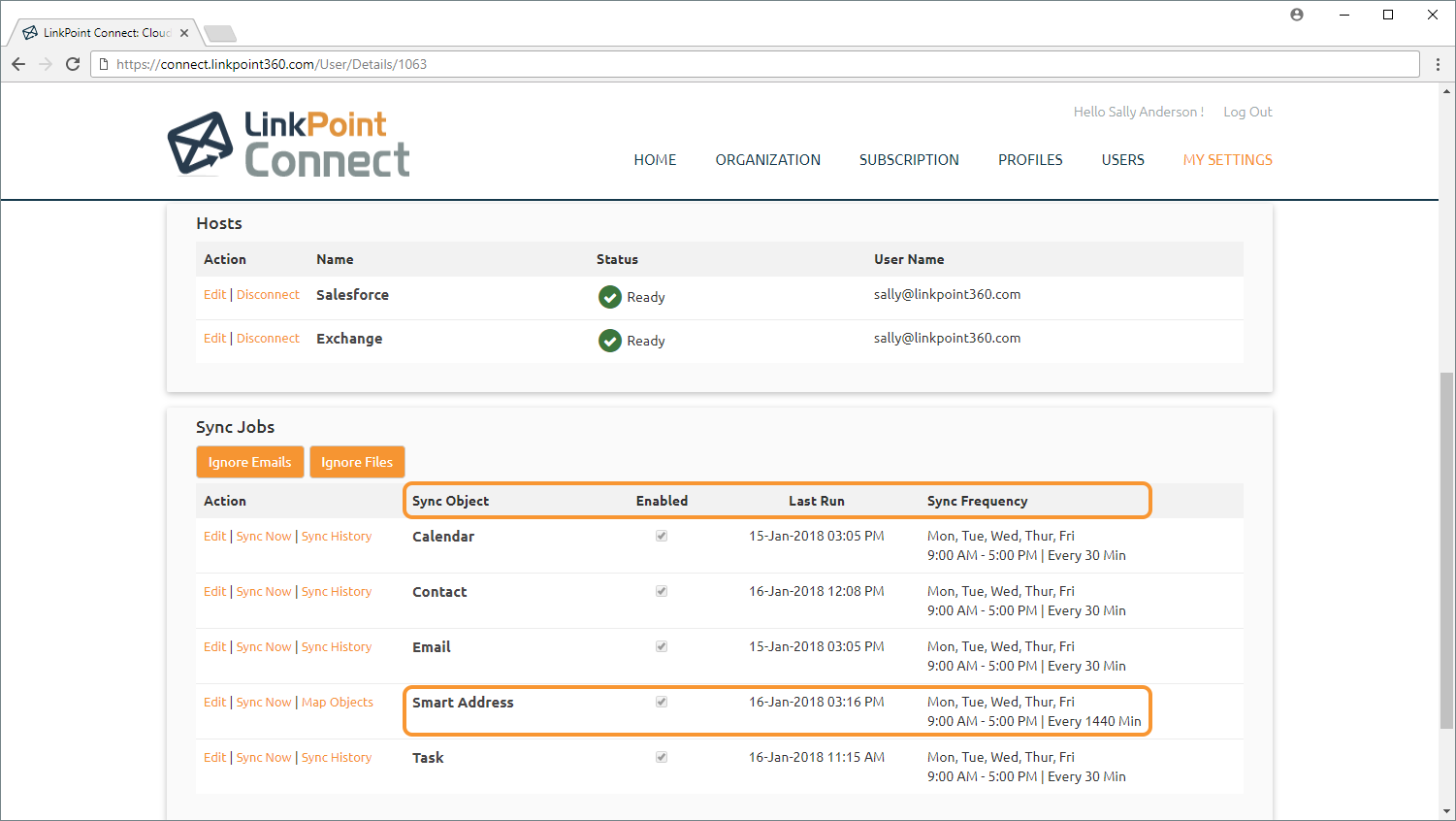The height and width of the screenshot is (821, 1456).
Task: Open the Chrome three-dot menu
Action: click(1438, 64)
